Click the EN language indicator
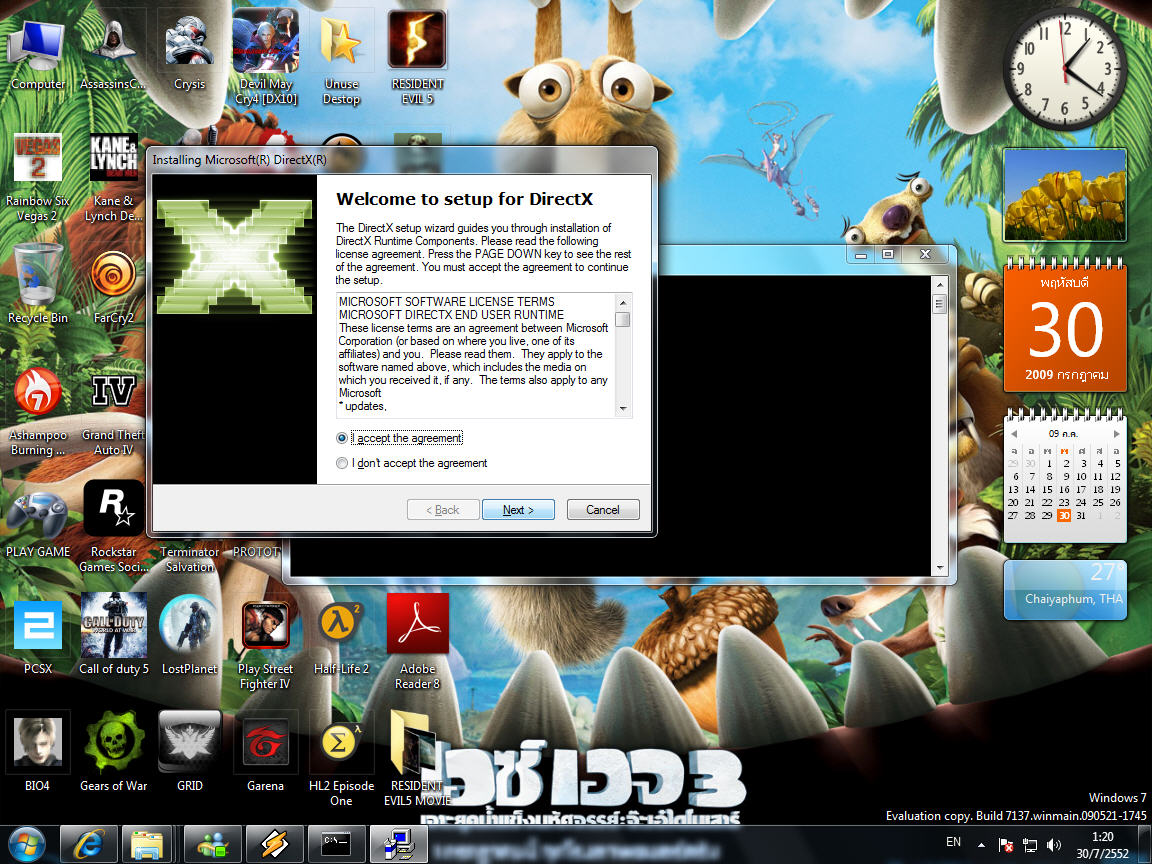This screenshot has height=864, width=1152. tap(953, 842)
